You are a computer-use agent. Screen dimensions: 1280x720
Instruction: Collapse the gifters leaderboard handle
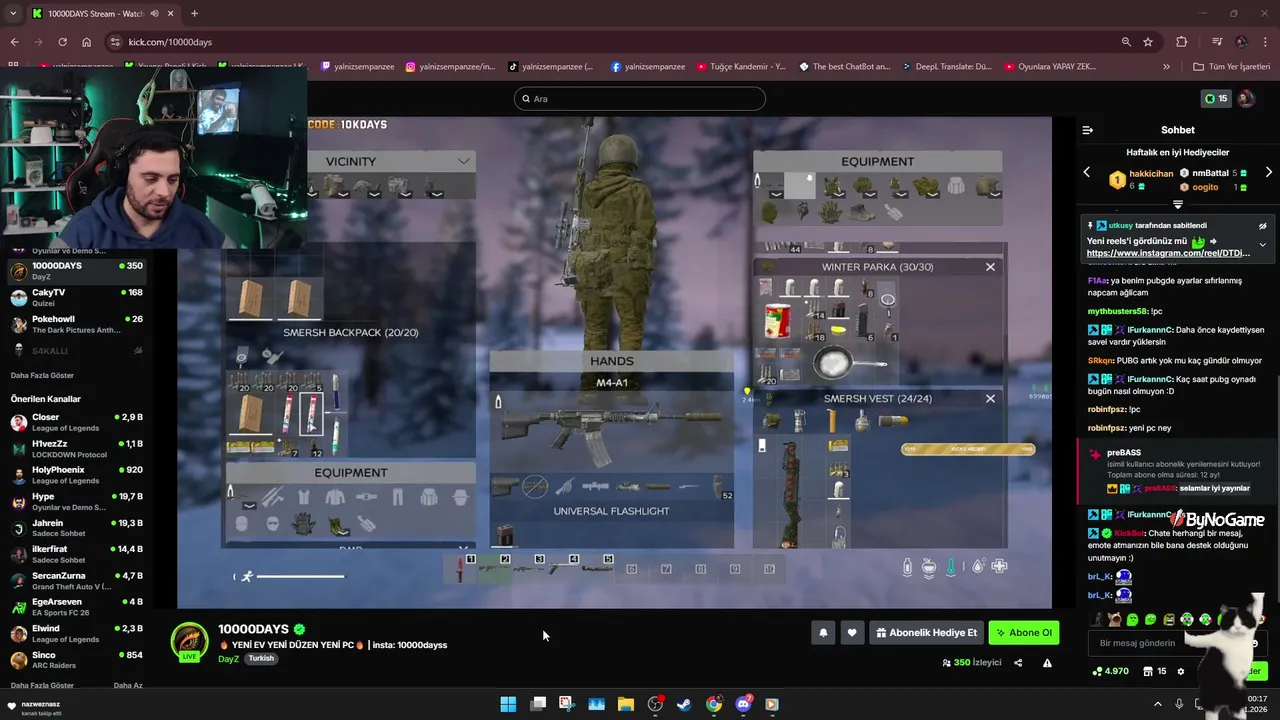[1178, 204]
